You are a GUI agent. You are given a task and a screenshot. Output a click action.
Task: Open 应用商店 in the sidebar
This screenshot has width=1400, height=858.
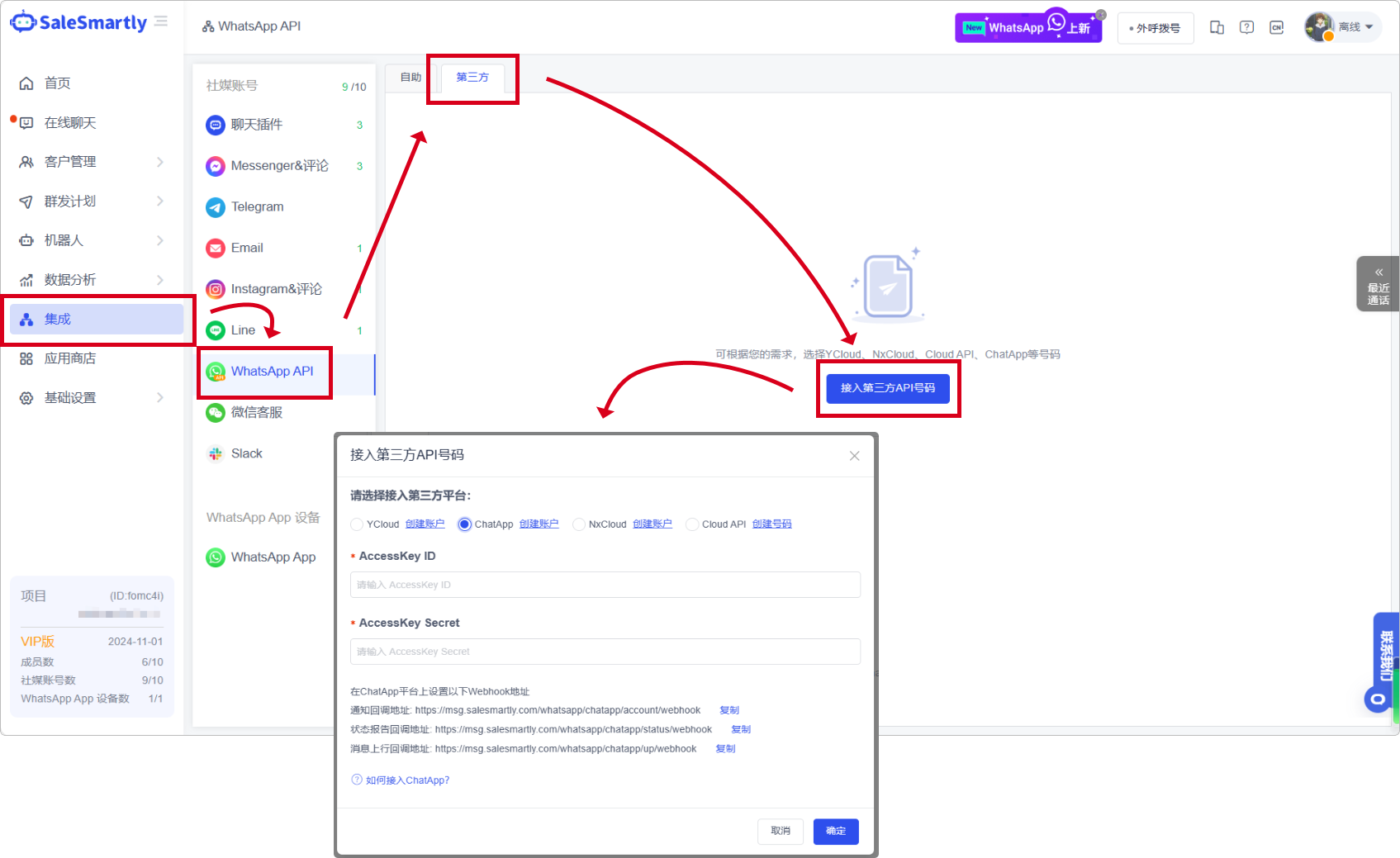pos(70,358)
